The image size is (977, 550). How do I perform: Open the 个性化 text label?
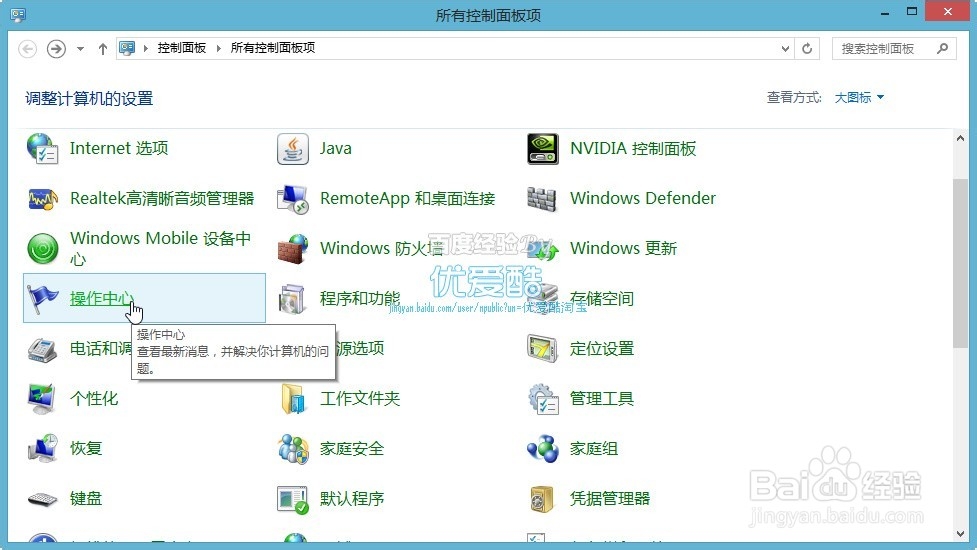93,399
